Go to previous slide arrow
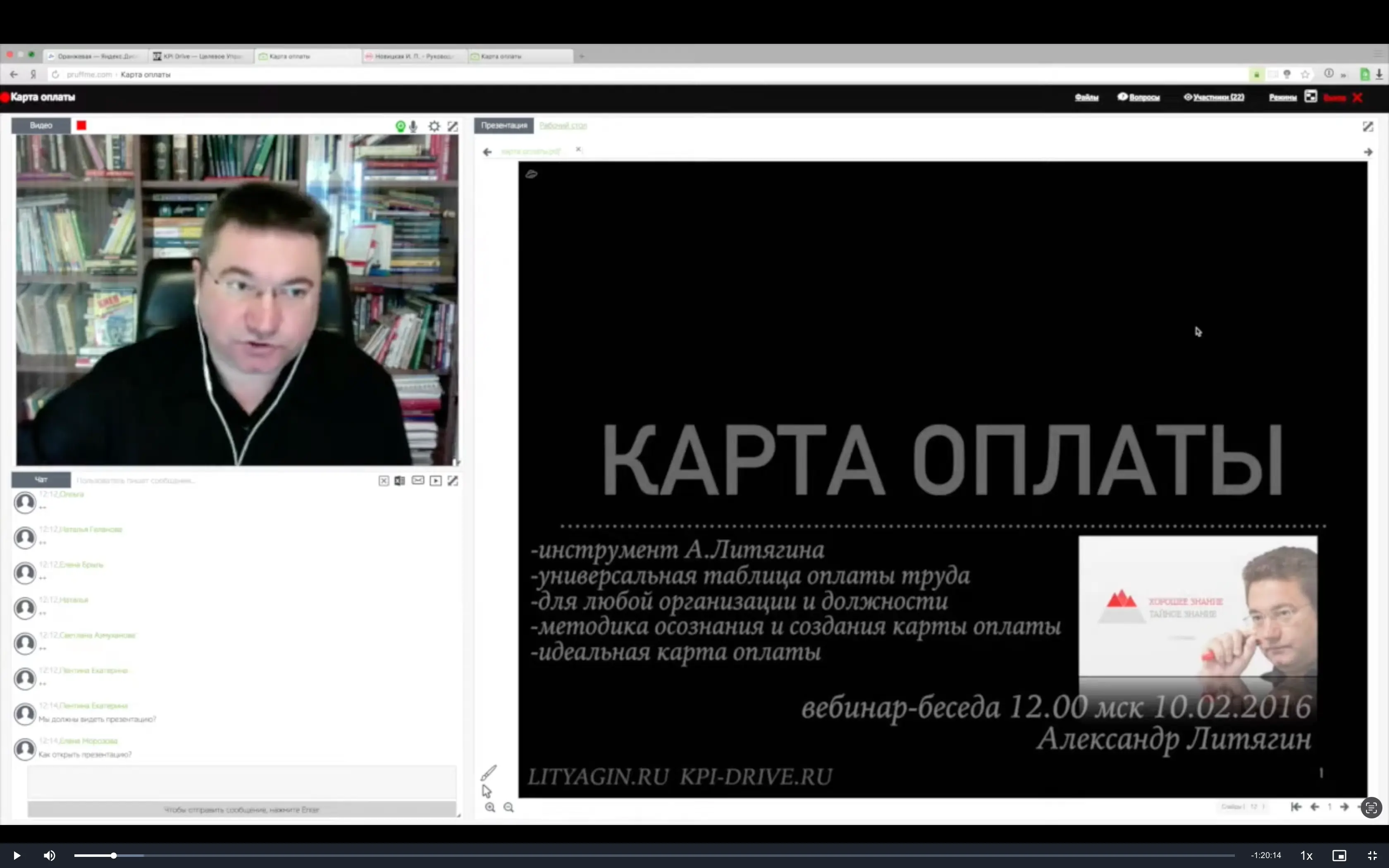The image size is (1389, 868). (x=1315, y=806)
